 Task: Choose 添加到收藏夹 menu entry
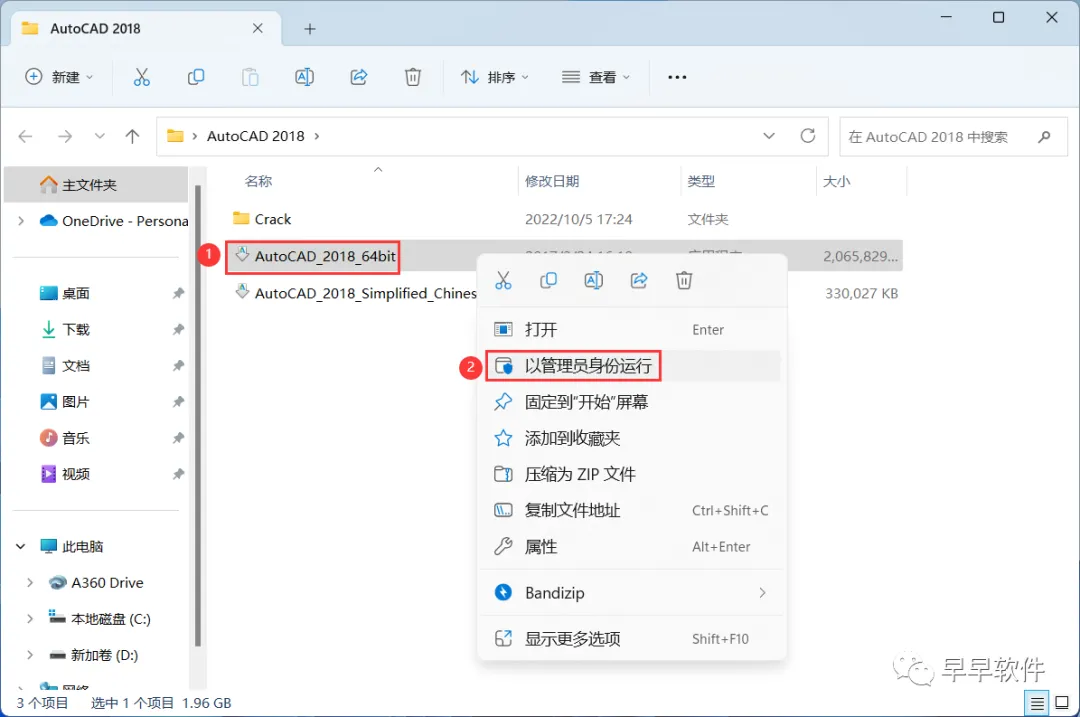(632, 438)
